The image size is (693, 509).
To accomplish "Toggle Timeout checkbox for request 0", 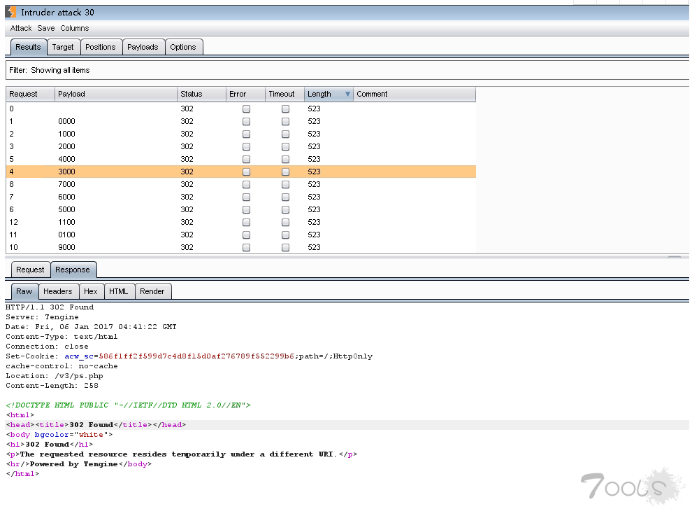I will 286,109.
